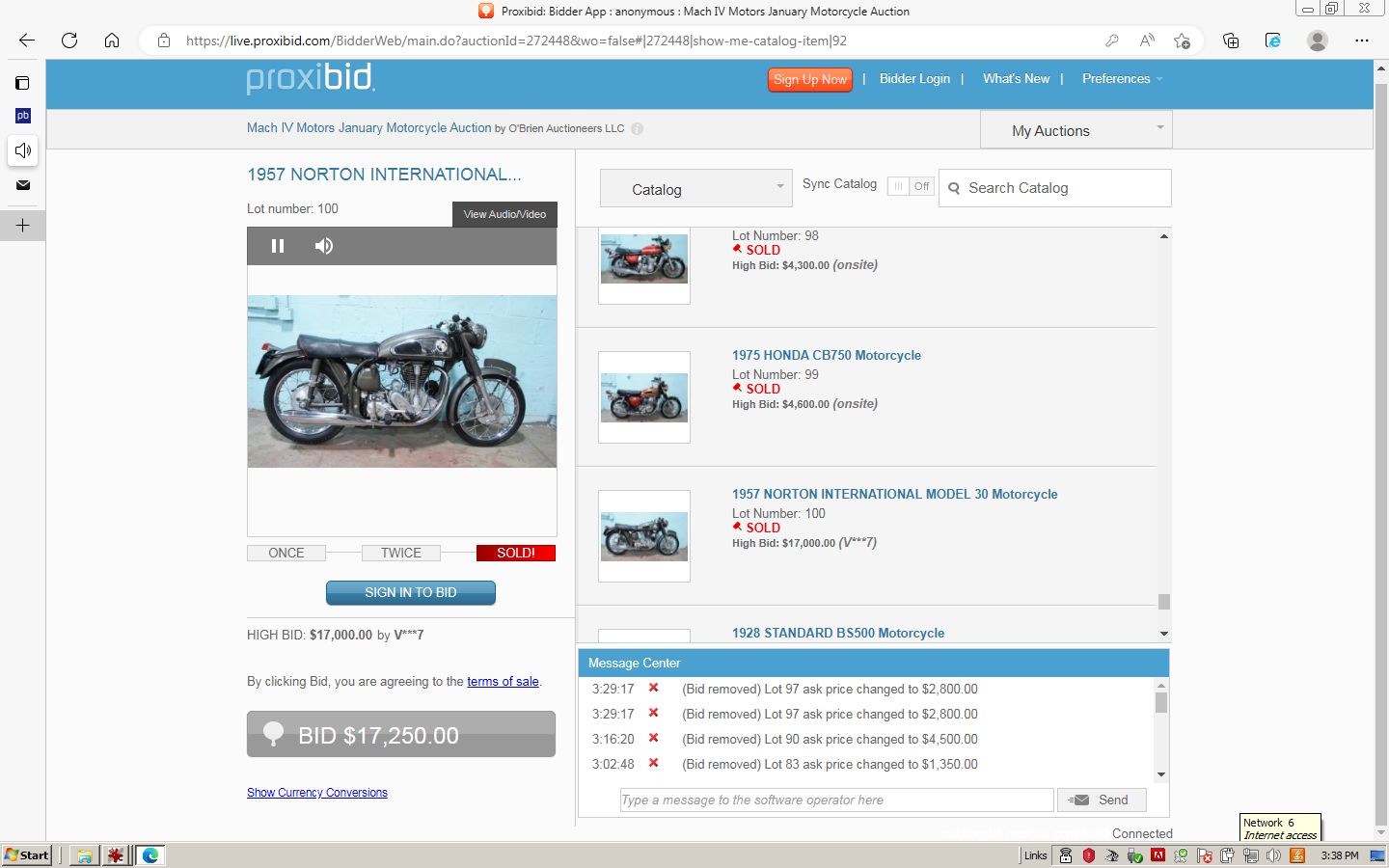
Task: Open Mach IV Motors January Motorcycle Auction link
Action: [368, 127]
